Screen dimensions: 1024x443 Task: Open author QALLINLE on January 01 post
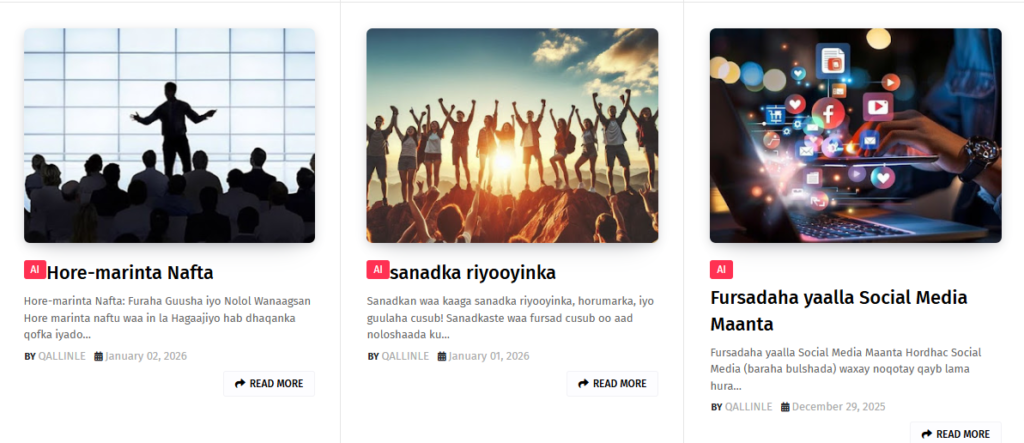[405, 356]
